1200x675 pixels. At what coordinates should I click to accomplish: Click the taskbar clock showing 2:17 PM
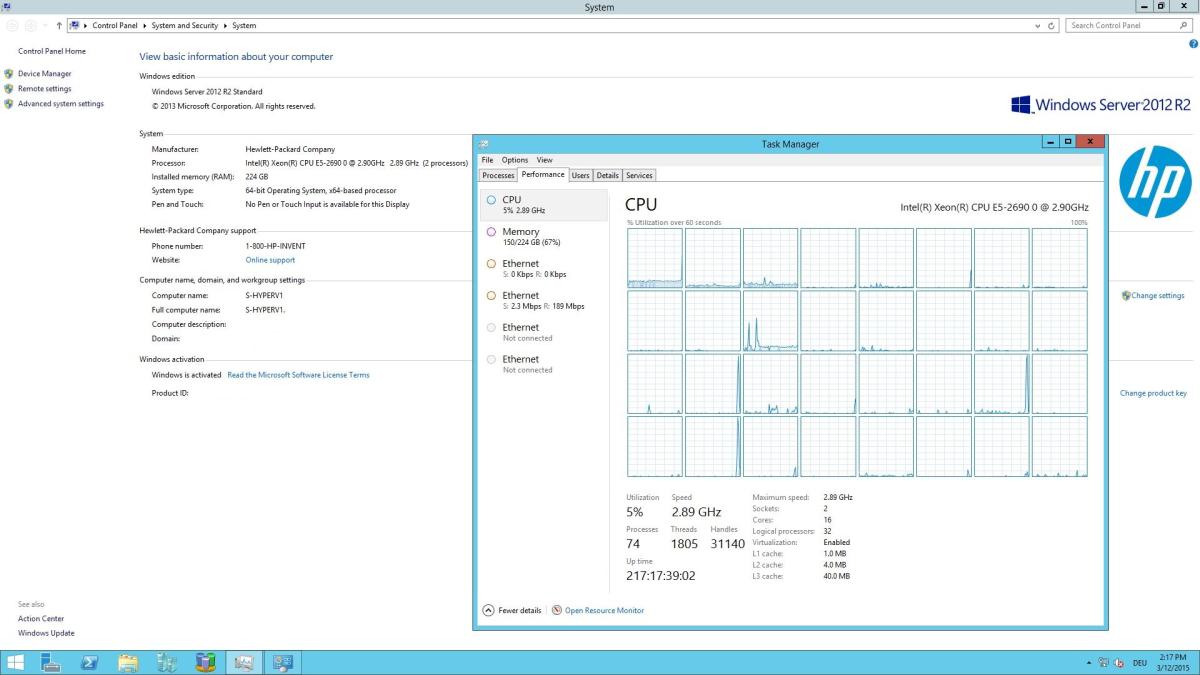(x=1171, y=656)
